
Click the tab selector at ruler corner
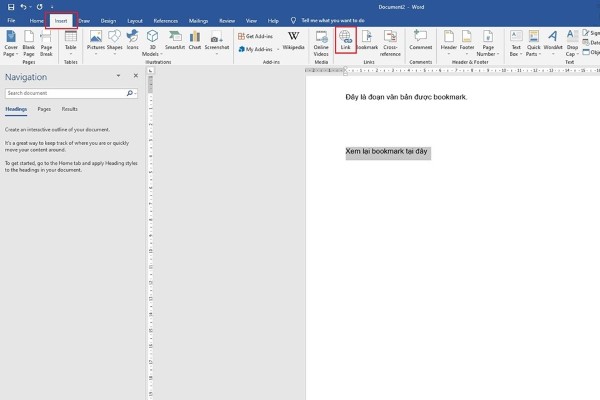(x=150, y=70)
